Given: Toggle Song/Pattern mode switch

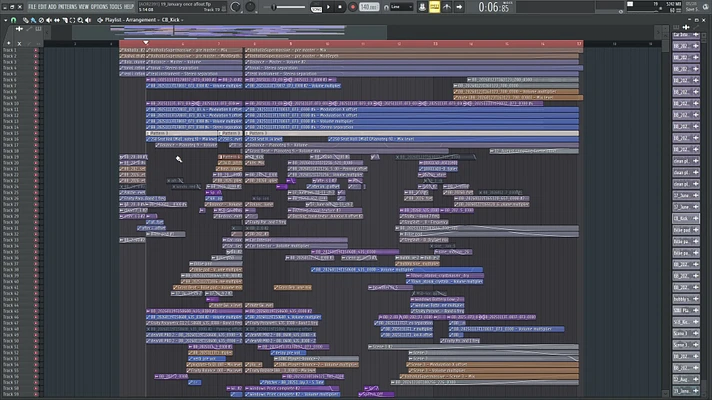Looking at the screenshot, I should coord(316,7).
